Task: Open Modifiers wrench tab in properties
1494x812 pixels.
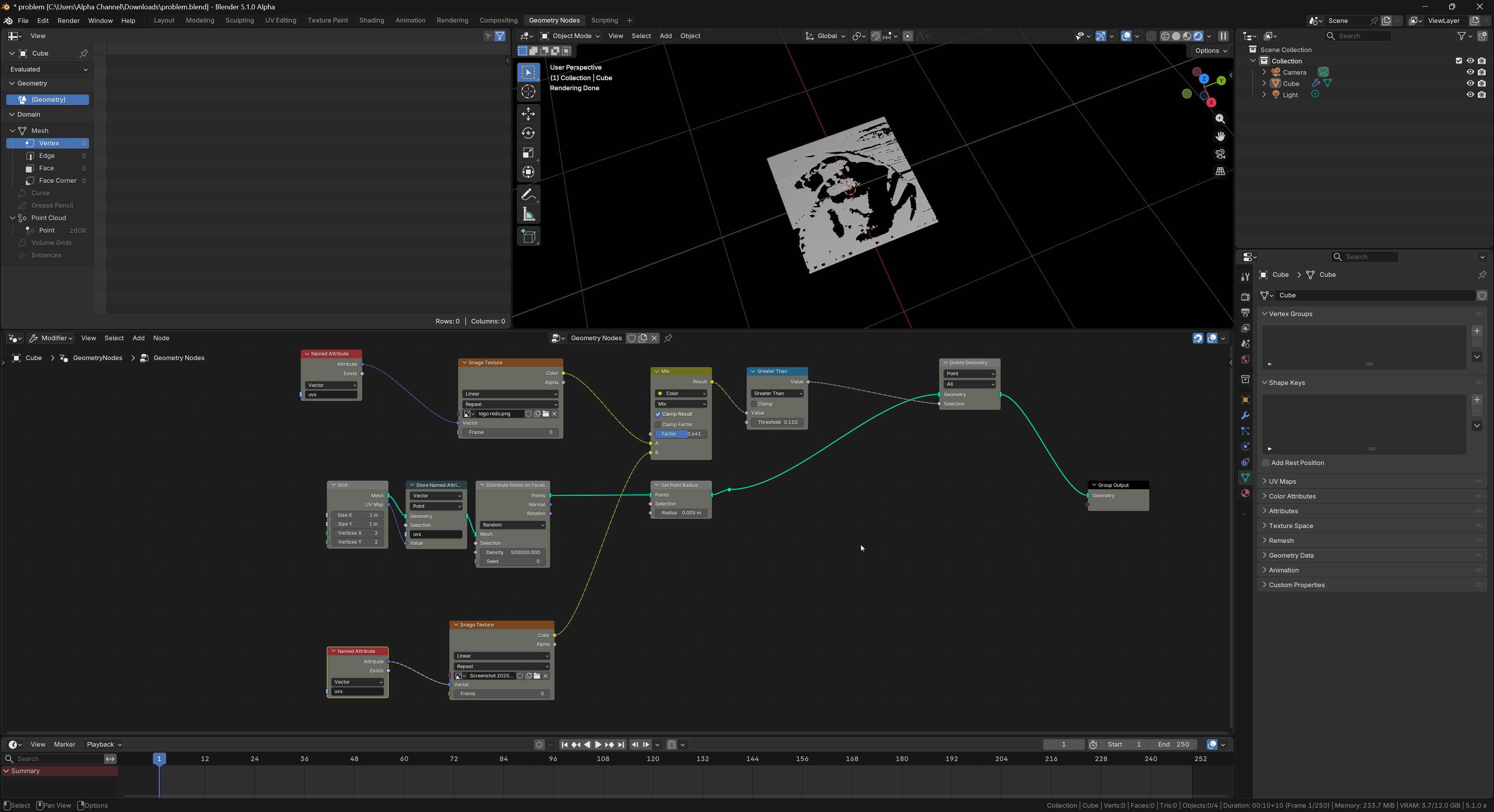Action: [1245, 416]
